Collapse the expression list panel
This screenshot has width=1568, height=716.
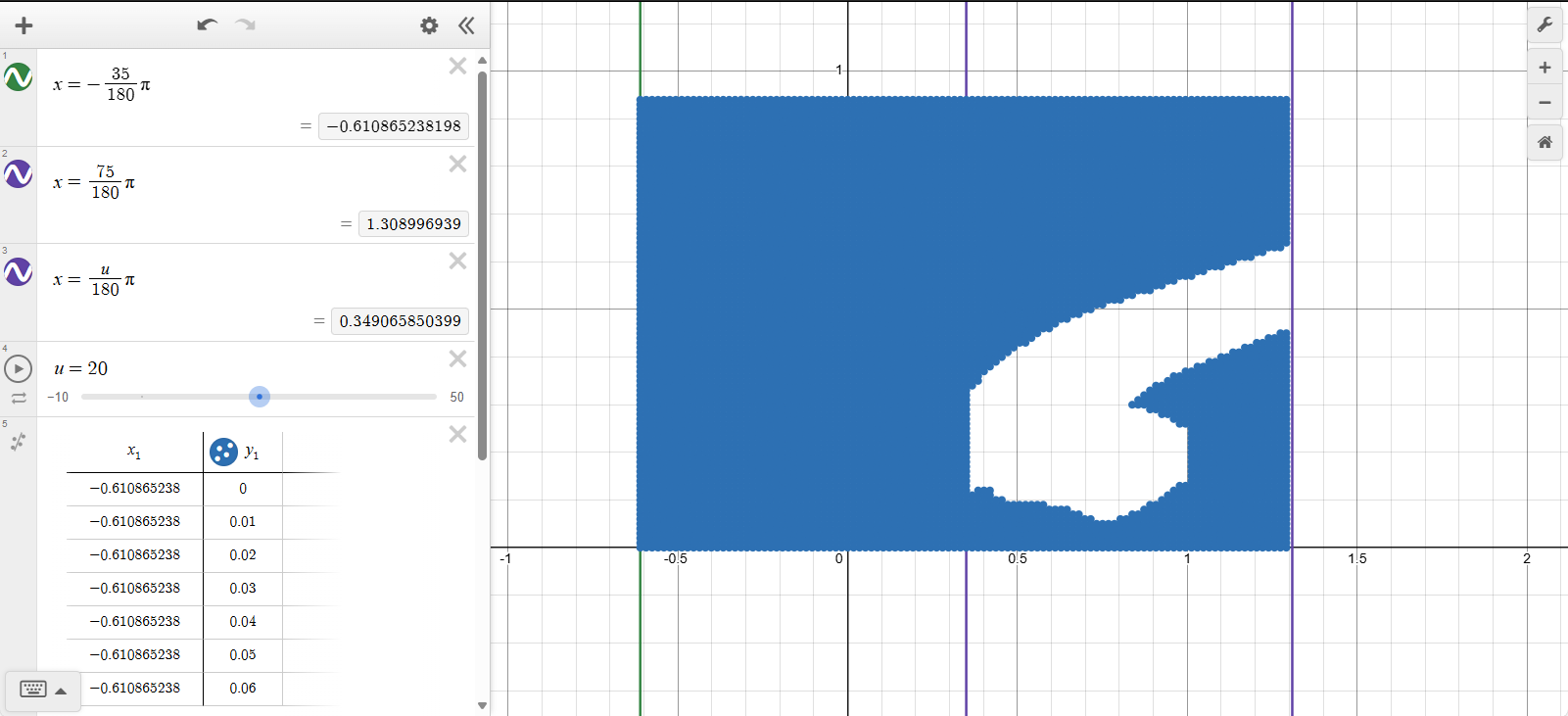(x=466, y=25)
